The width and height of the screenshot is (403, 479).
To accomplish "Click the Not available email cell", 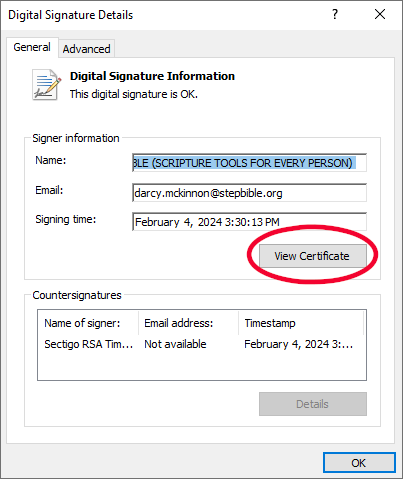I will coord(175,344).
